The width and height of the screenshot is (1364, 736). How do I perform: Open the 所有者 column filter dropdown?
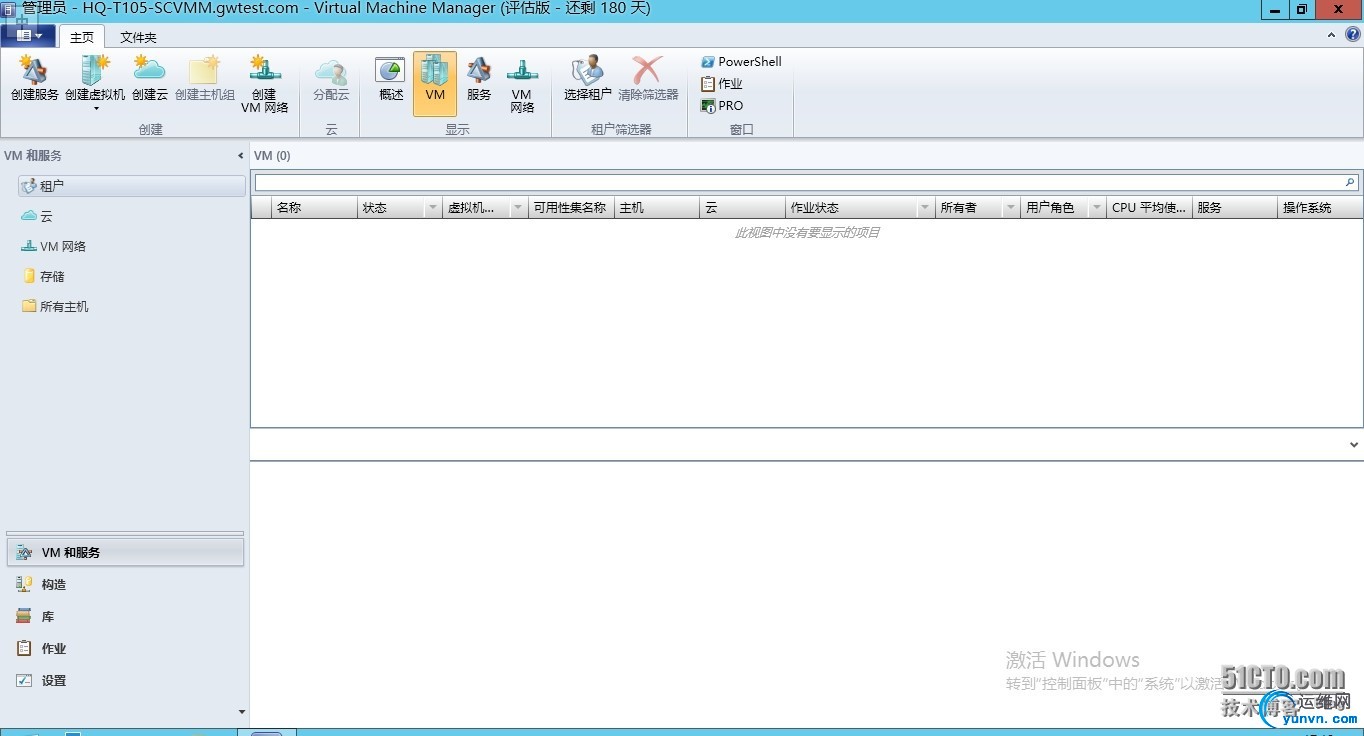[x=1011, y=208]
